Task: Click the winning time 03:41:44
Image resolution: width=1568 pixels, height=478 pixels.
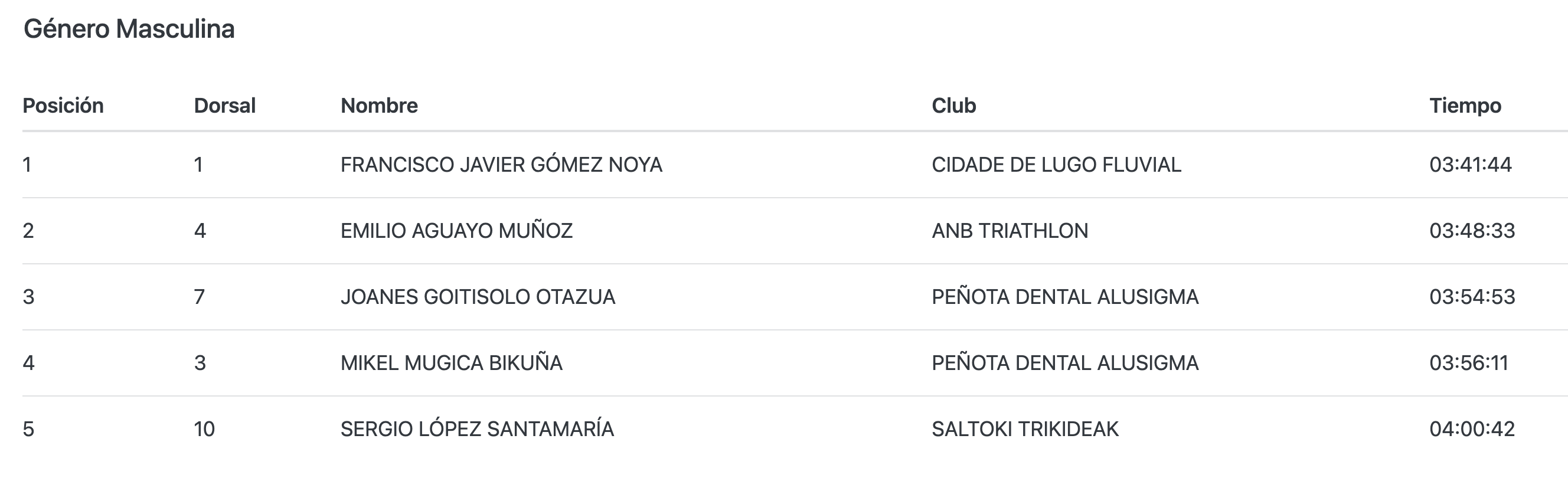Action: pos(1471,165)
